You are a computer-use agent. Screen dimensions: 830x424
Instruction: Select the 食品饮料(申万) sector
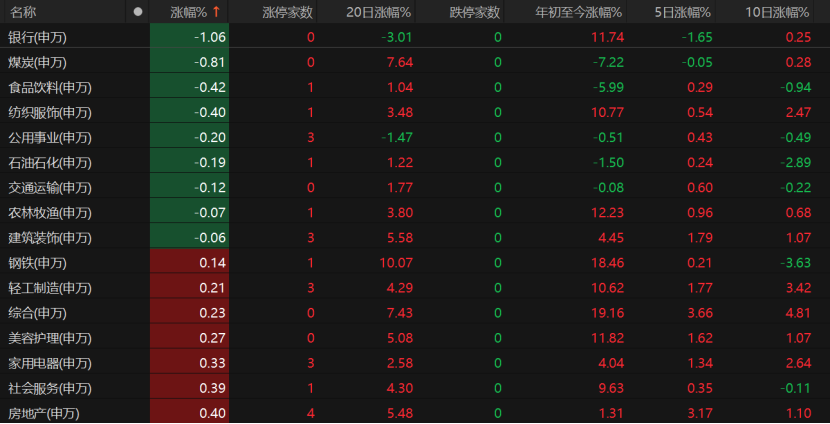[x=50, y=87]
